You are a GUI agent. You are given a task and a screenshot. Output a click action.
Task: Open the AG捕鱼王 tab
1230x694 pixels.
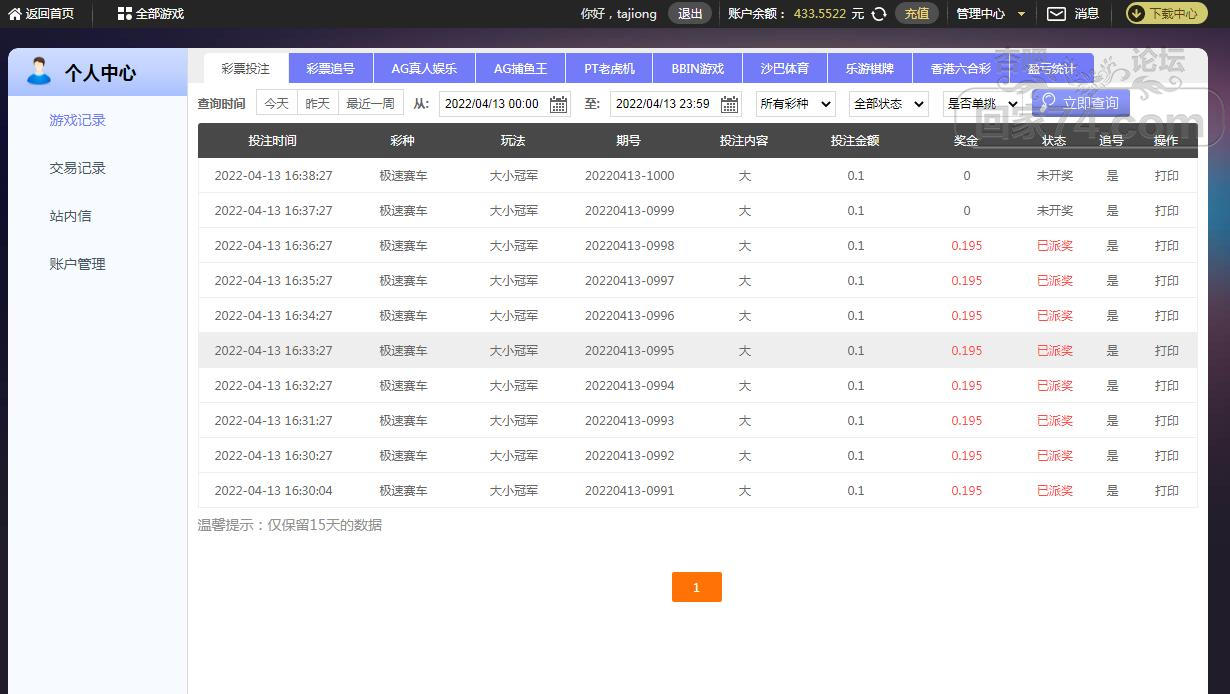click(x=521, y=69)
